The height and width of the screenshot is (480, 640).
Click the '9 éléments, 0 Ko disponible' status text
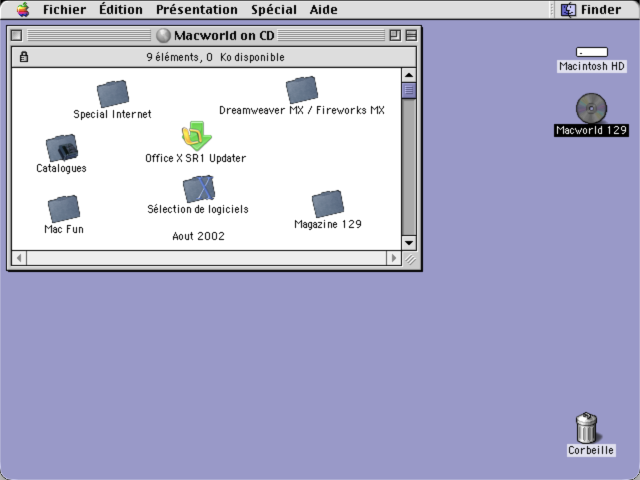click(216, 57)
